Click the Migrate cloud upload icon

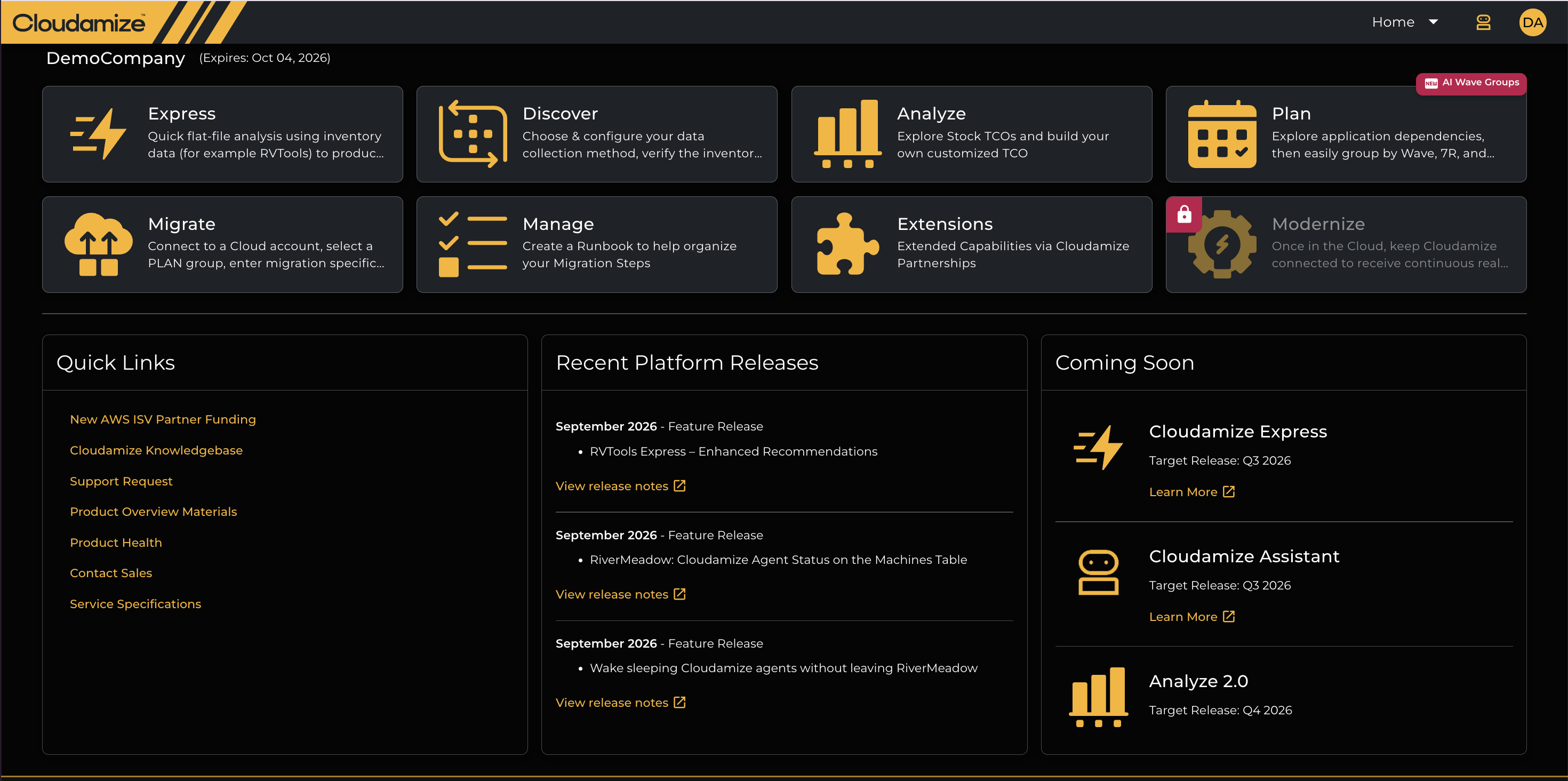(99, 244)
